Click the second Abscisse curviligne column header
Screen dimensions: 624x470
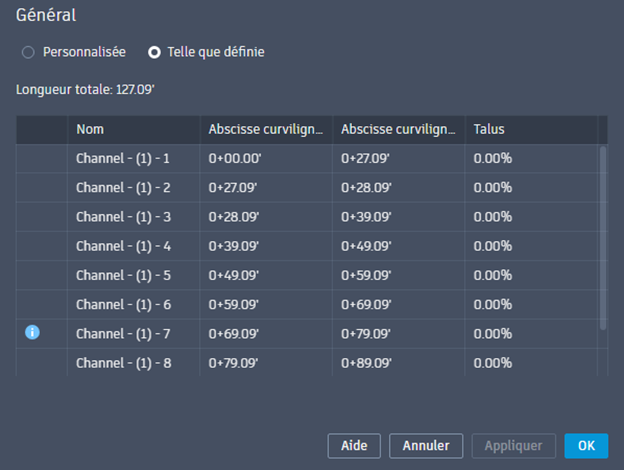pos(398,129)
